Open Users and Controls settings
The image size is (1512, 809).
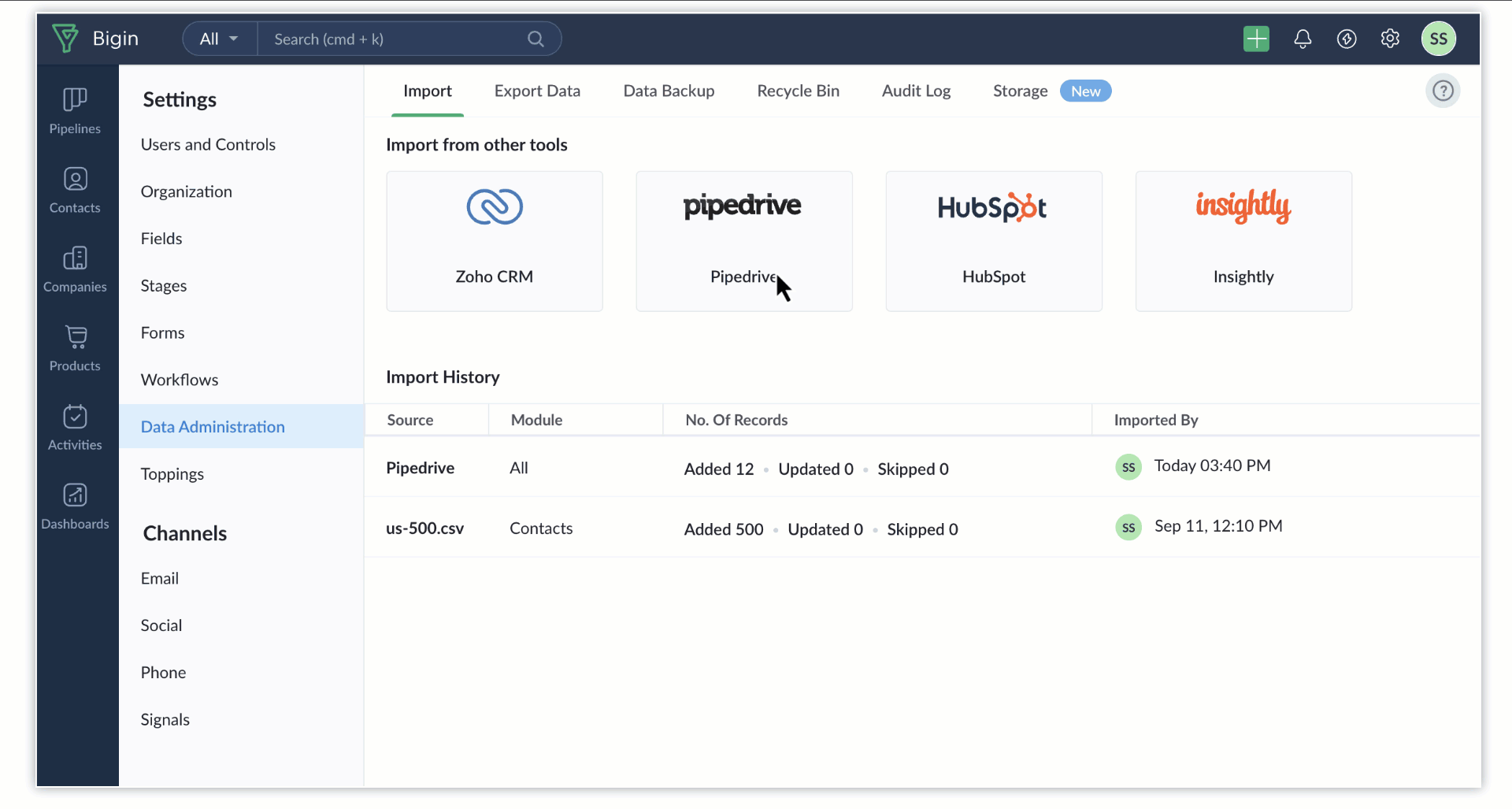(x=208, y=145)
